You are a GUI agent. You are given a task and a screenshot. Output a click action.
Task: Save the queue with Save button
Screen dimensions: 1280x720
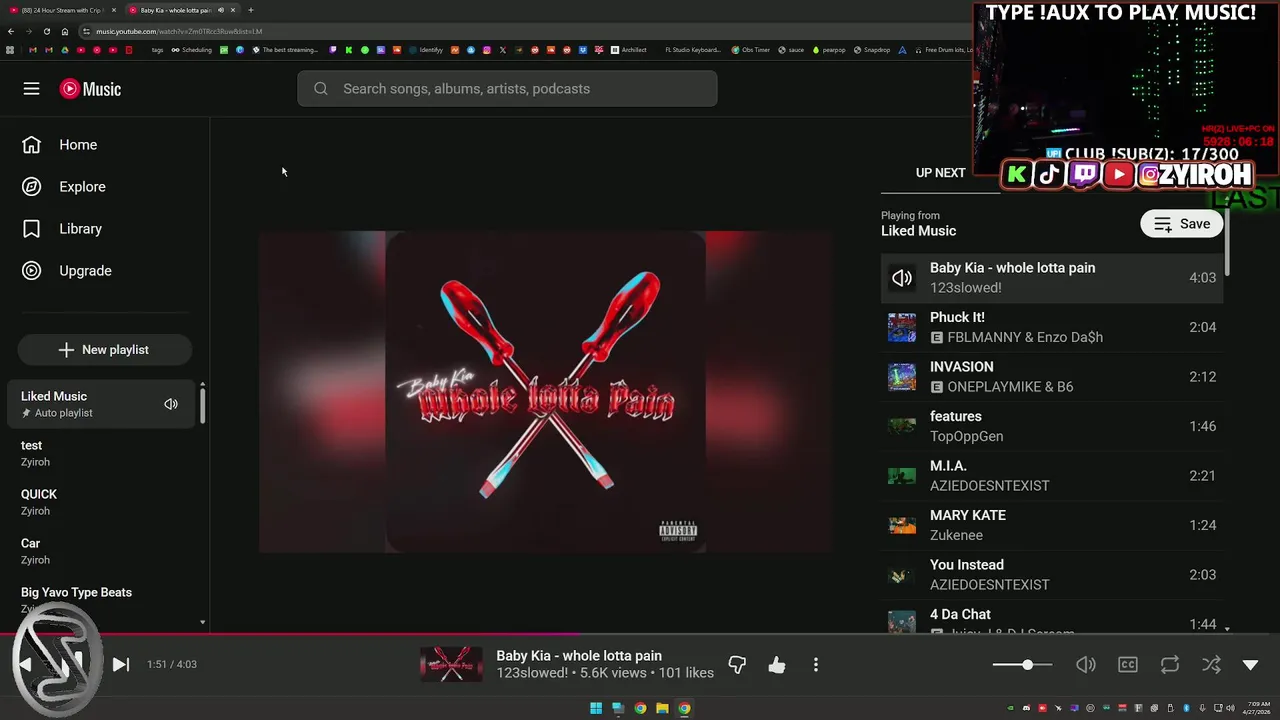(x=1182, y=224)
